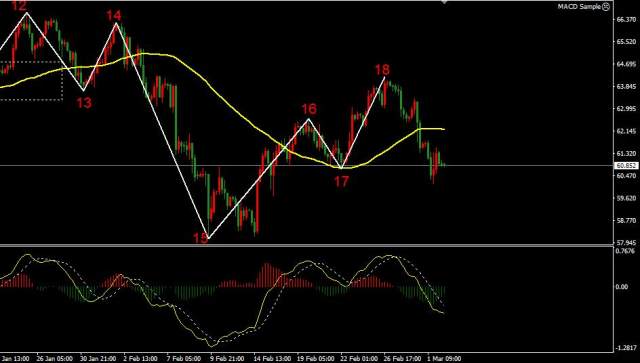Screen dimensions: 640x363
Task: Click the smiley face icon beside MACD Sample
Action: [x=606, y=7]
